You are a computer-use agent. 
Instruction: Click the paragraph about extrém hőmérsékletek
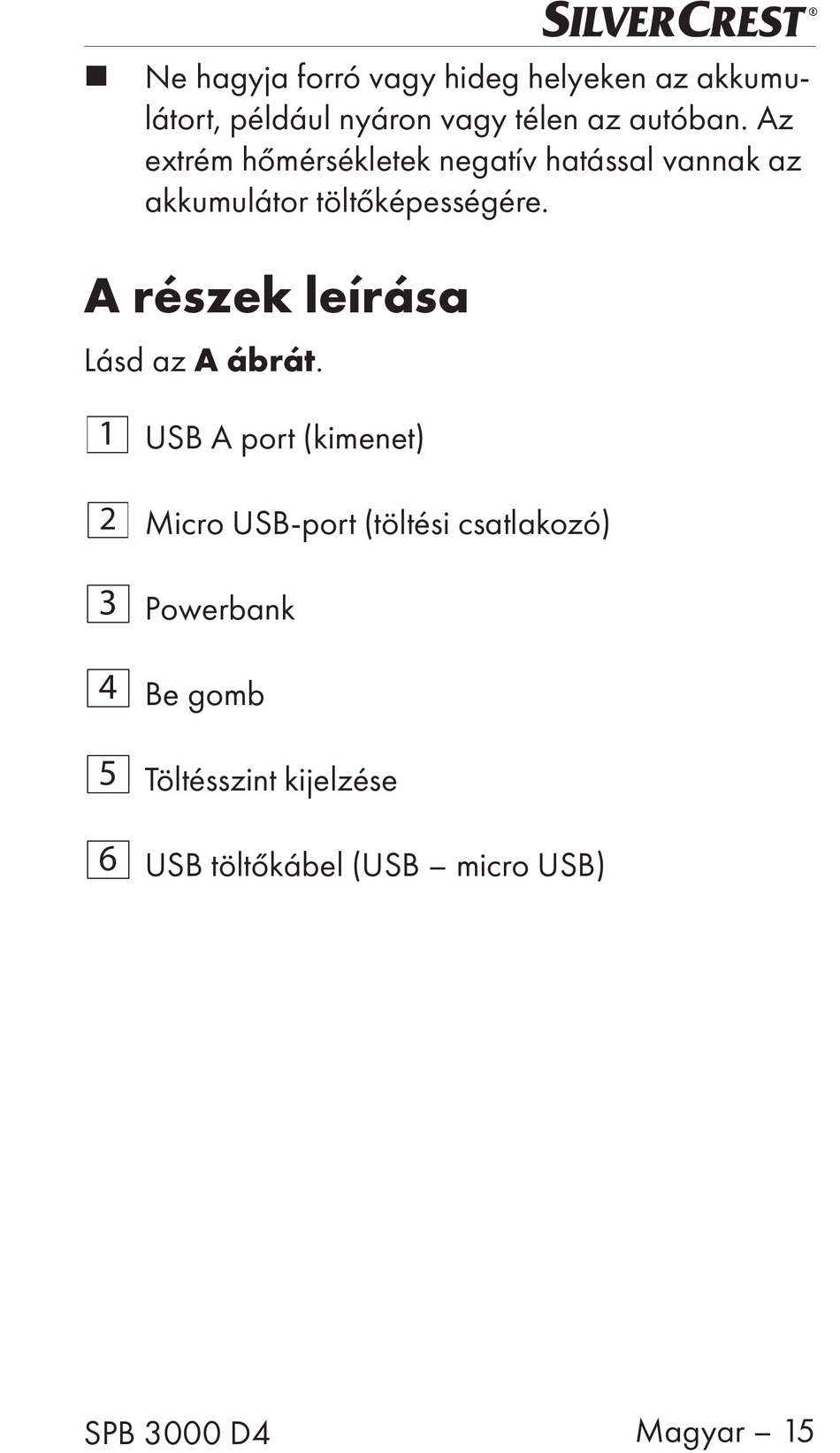[474, 140]
